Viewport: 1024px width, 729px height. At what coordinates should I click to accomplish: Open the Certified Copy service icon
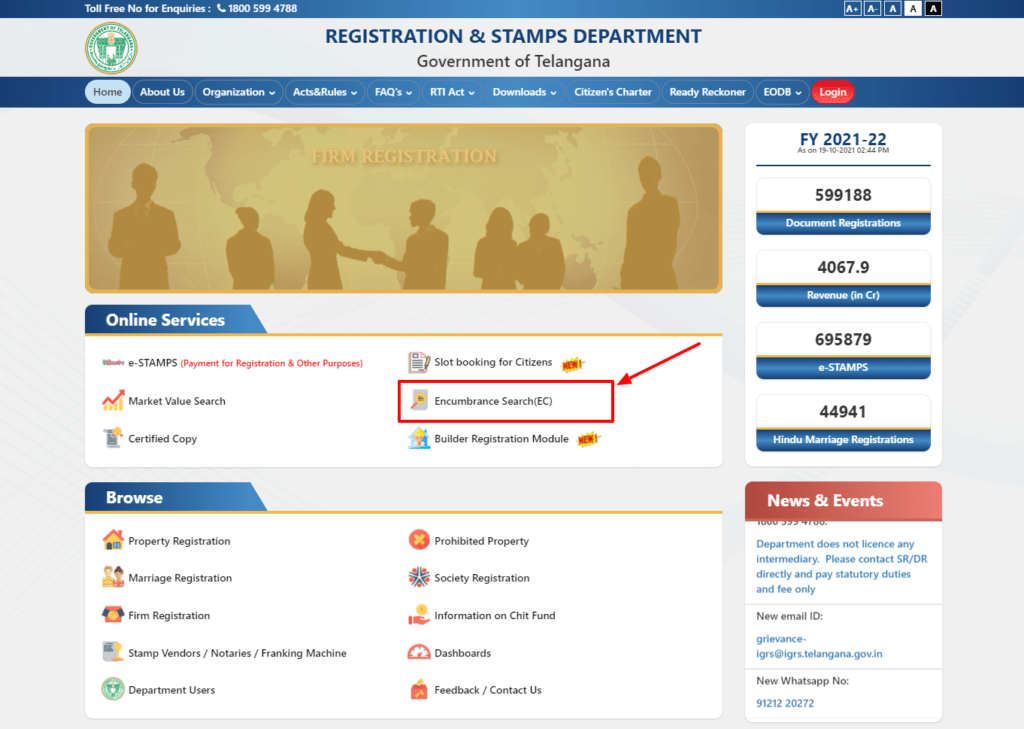pos(113,438)
